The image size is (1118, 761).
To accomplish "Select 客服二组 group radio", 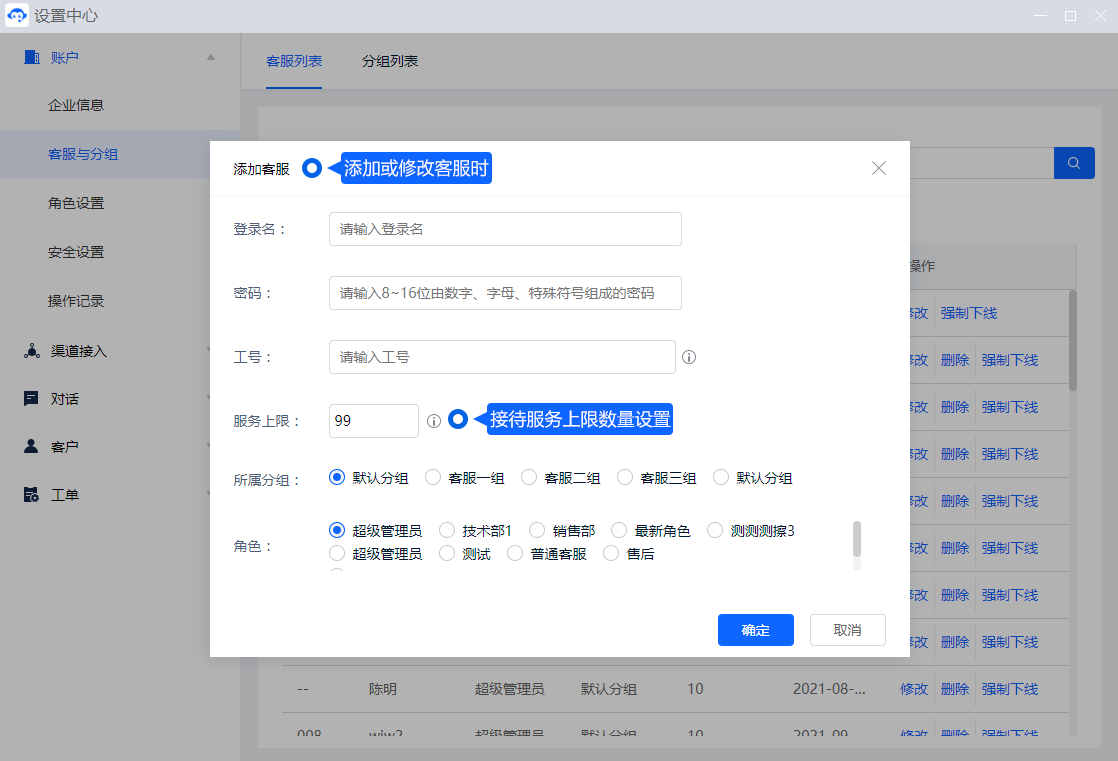I will click(528, 477).
